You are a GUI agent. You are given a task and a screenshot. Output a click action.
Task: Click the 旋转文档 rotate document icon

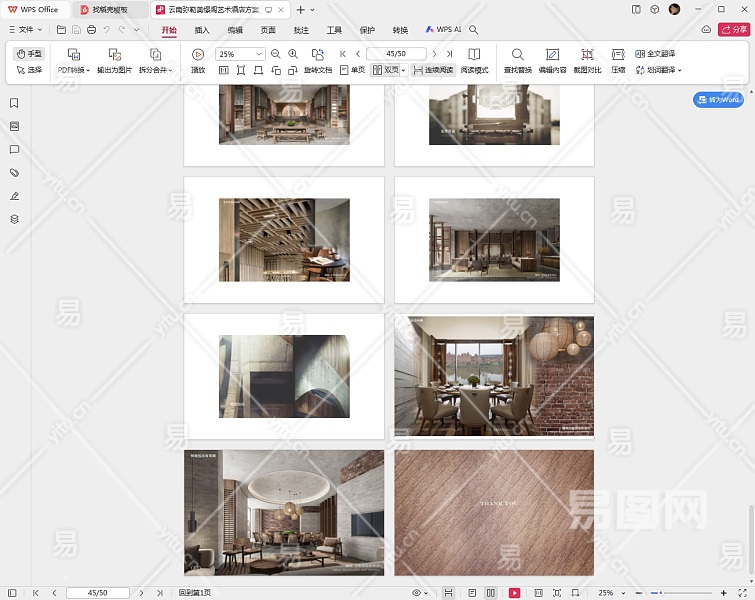point(317,54)
